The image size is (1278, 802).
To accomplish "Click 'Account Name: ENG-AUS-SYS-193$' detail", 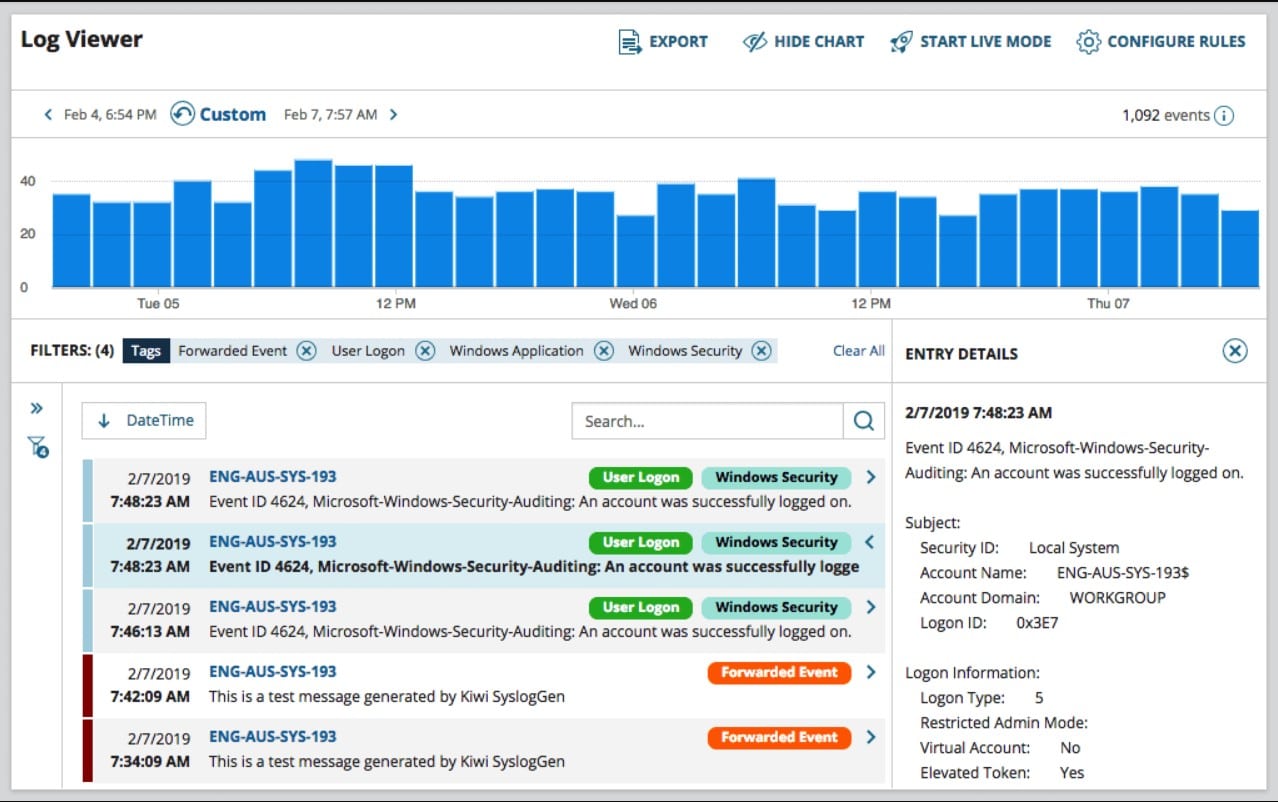I will click(1054, 573).
